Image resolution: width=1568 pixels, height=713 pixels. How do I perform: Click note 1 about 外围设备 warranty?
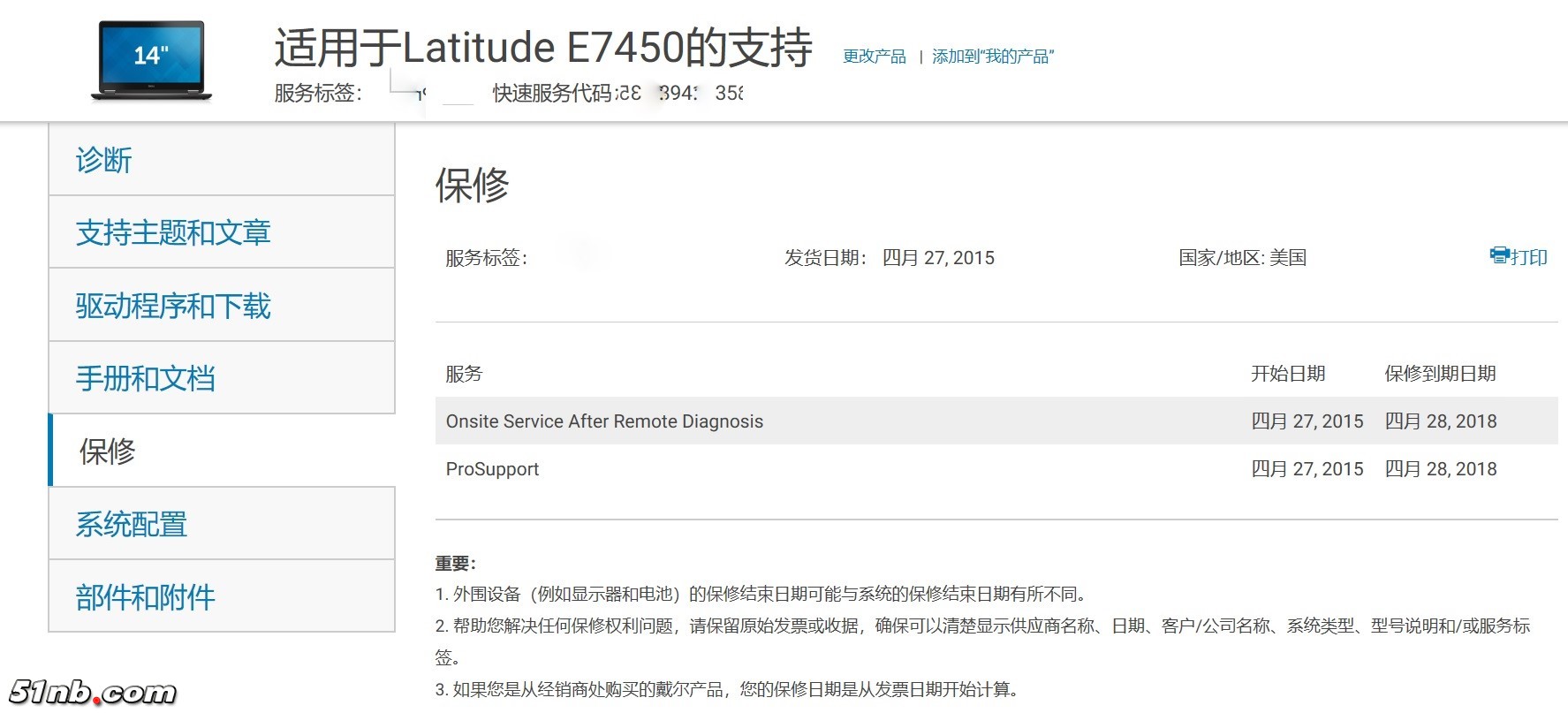pos(763,594)
